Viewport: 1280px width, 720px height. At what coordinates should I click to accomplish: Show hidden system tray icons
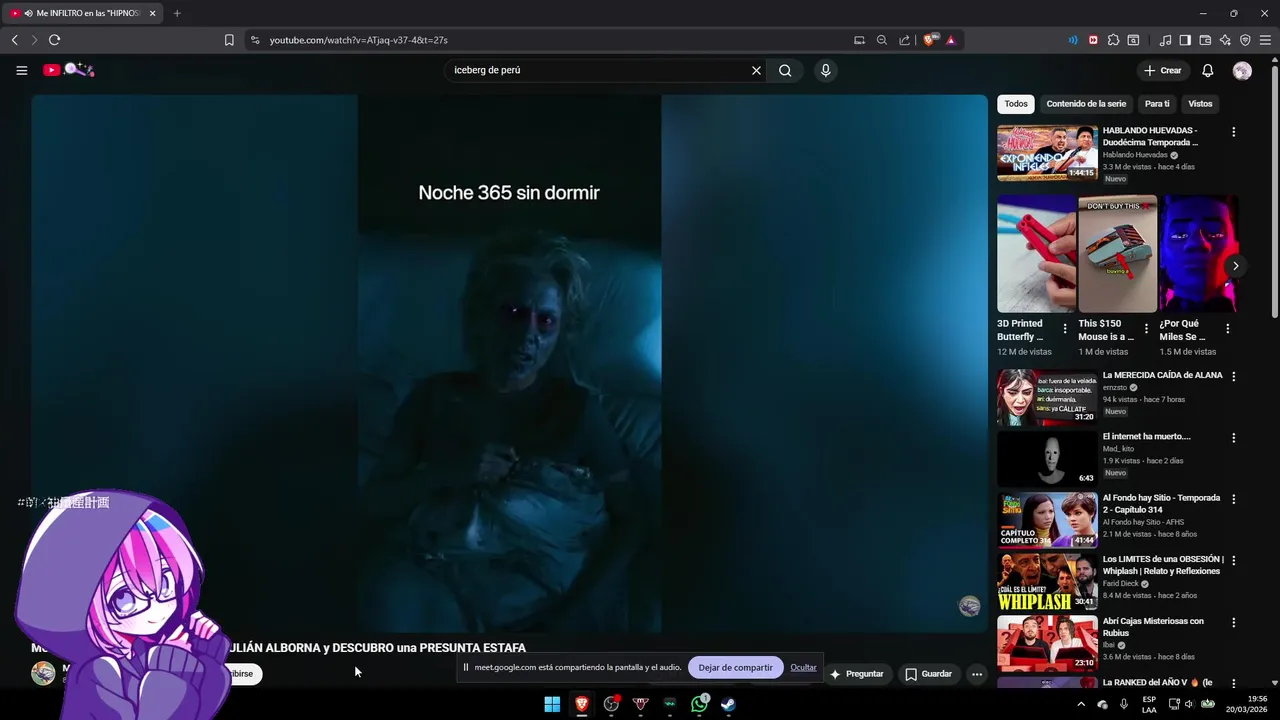(x=1081, y=704)
